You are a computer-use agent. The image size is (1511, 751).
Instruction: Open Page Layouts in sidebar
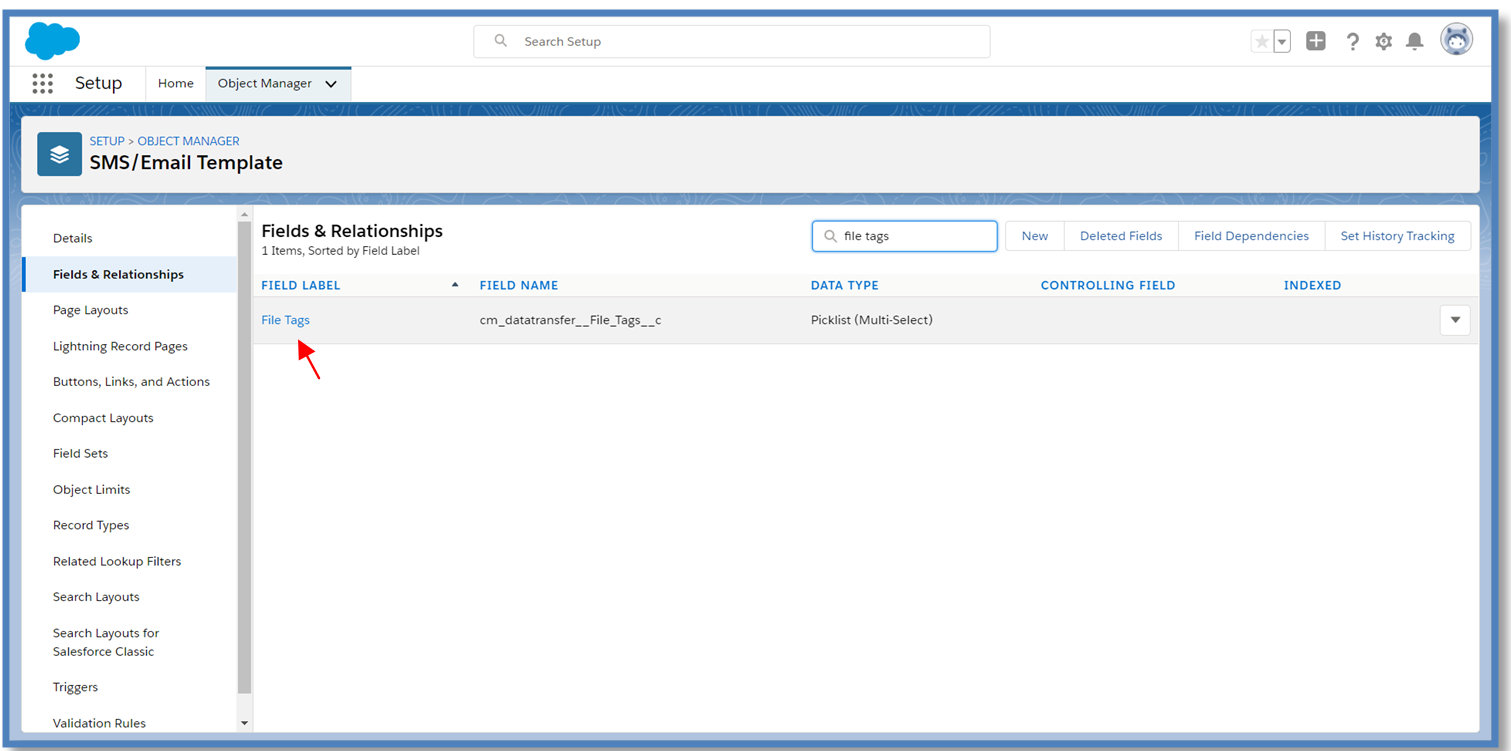tap(91, 310)
